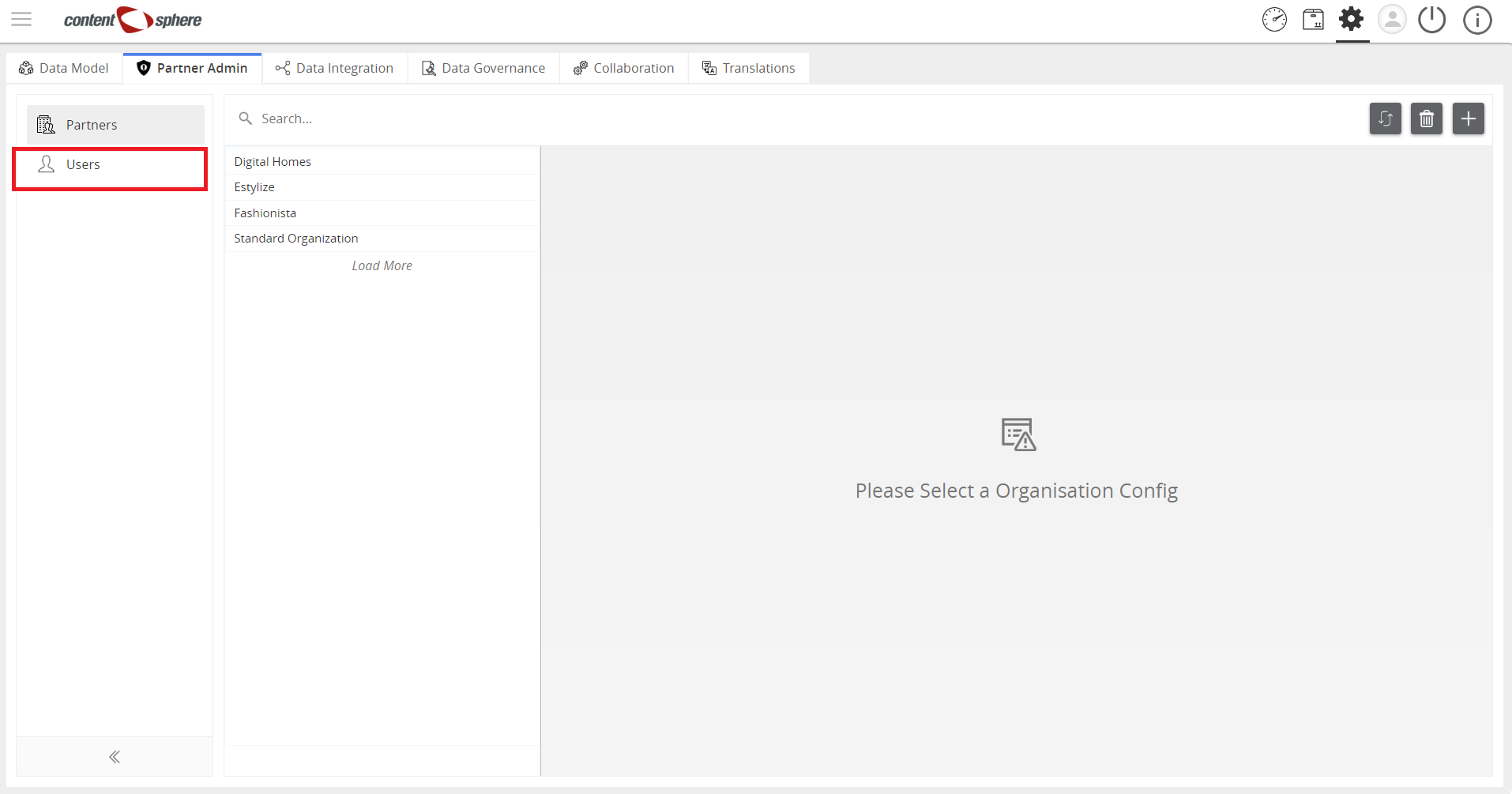Switch to Collaboration tab

624,68
